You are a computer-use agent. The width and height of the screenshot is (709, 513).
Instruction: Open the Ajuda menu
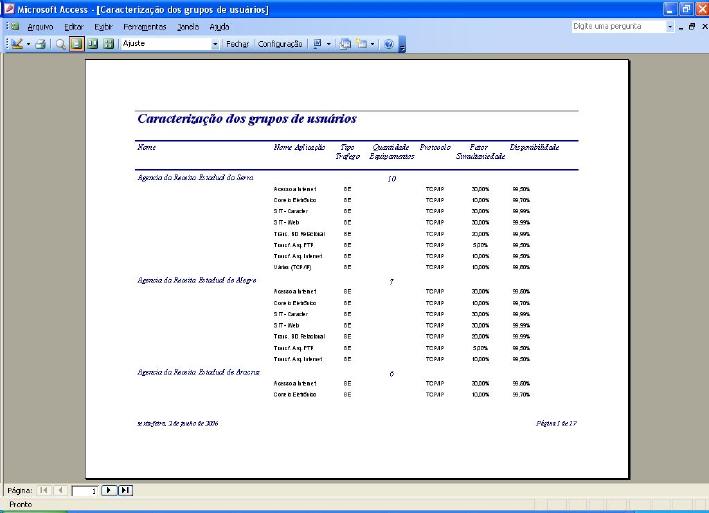(x=219, y=27)
